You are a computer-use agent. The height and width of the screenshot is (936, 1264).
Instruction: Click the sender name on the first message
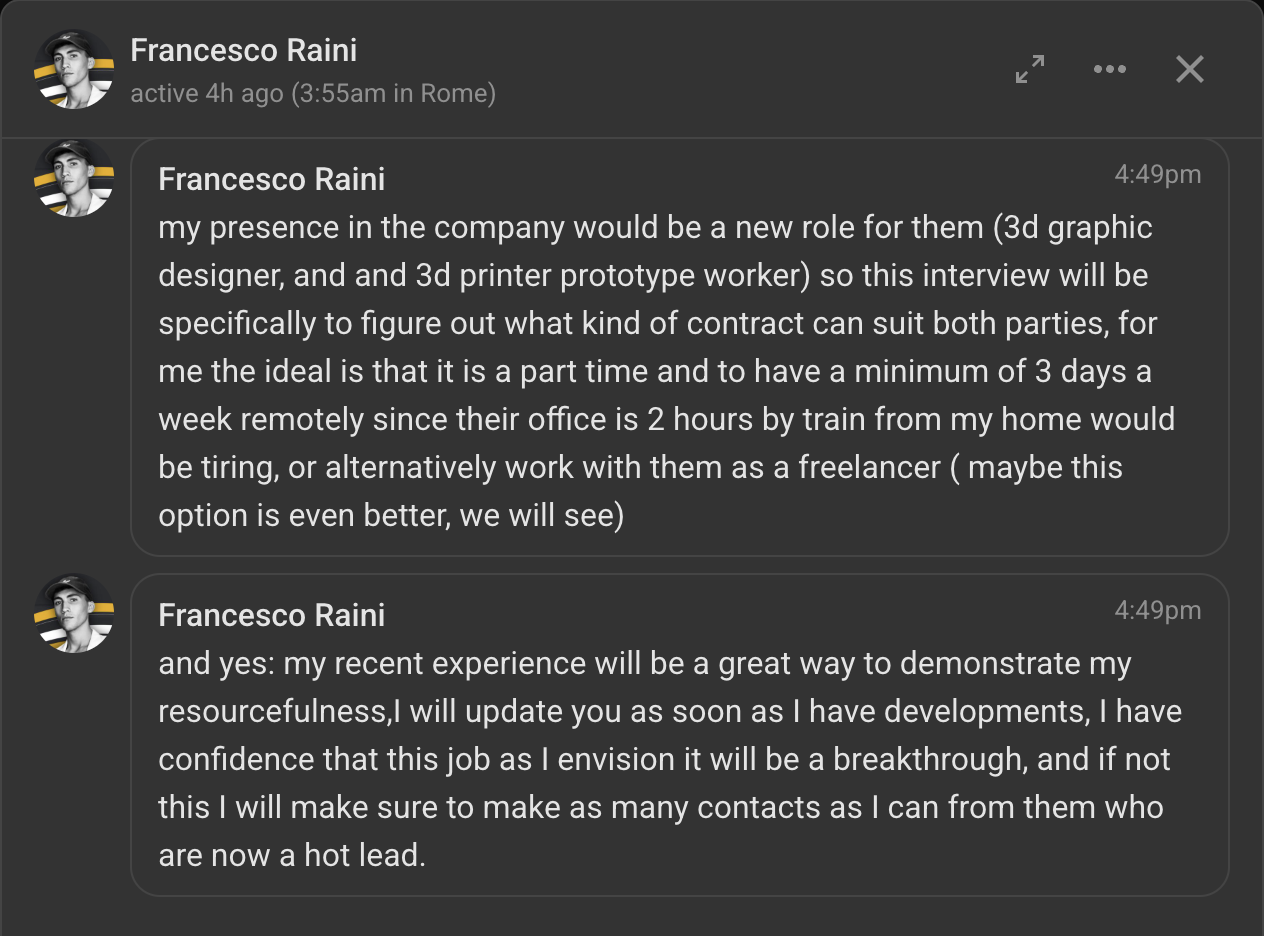click(x=271, y=179)
